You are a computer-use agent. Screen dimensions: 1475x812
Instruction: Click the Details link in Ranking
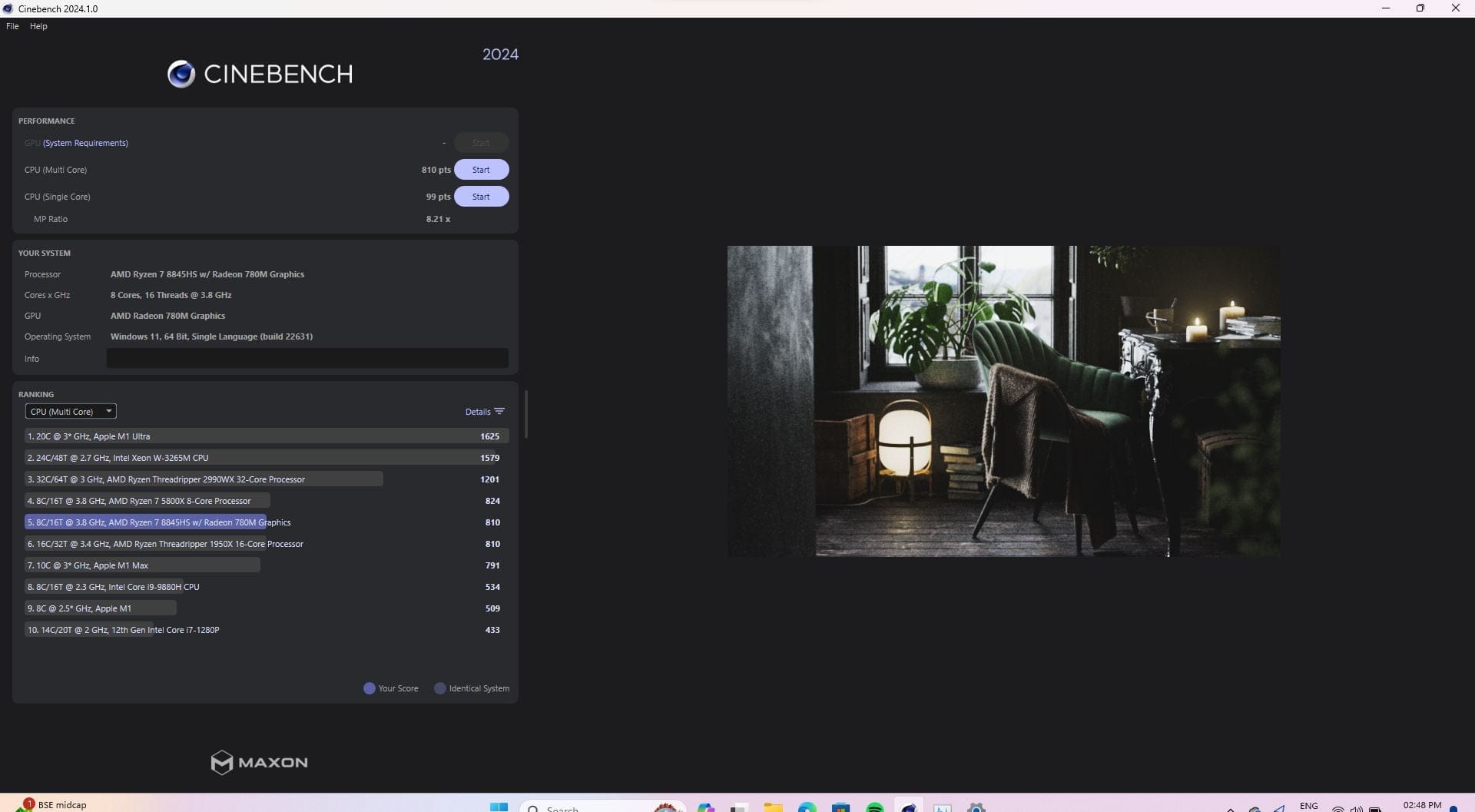478,412
